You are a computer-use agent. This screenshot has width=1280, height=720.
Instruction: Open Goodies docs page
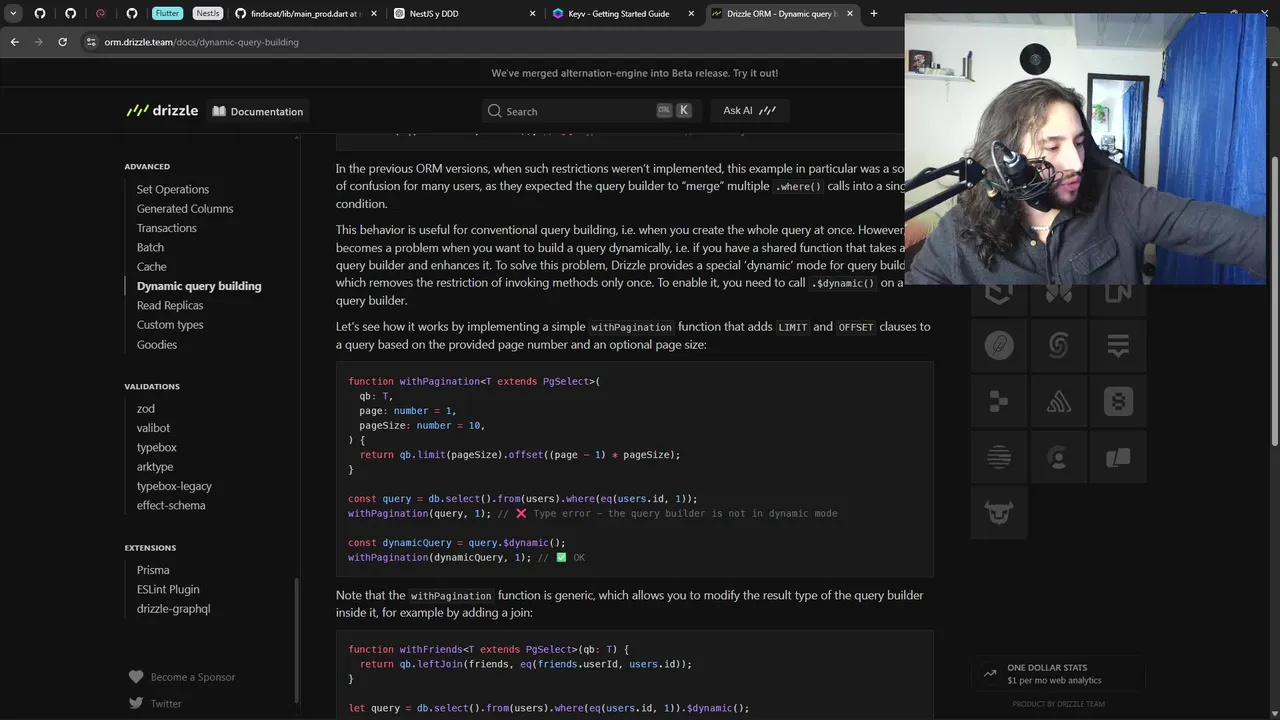click(x=157, y=344)
